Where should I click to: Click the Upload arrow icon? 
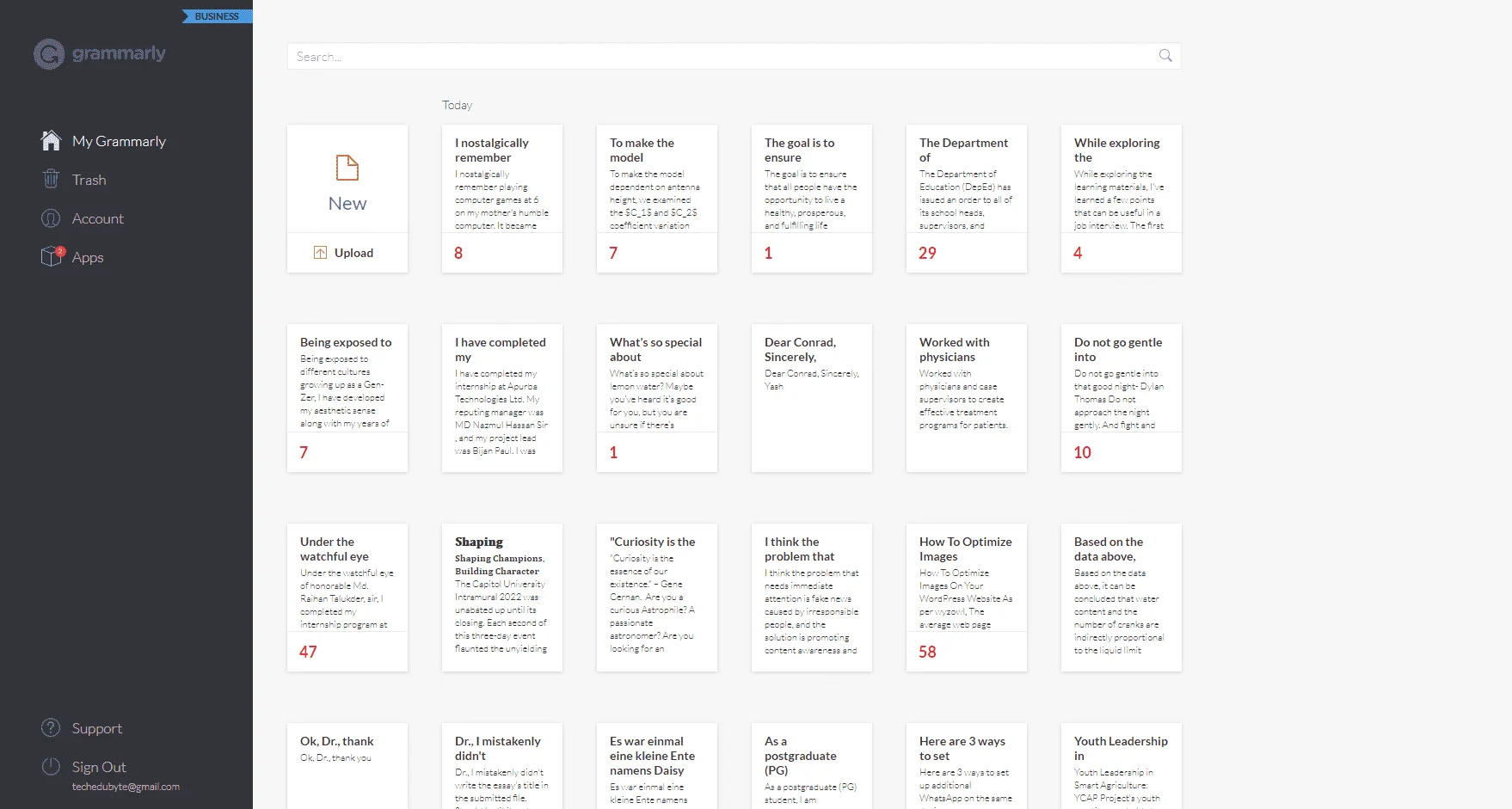pos(320,253)
